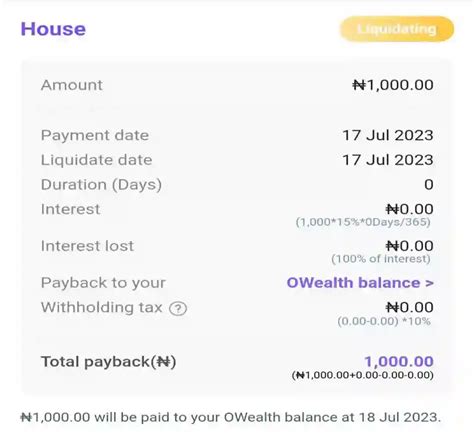The width and height of the screenshot is (474, 438).
Task: Click the Duration value 0
Action: pos(429,185)
